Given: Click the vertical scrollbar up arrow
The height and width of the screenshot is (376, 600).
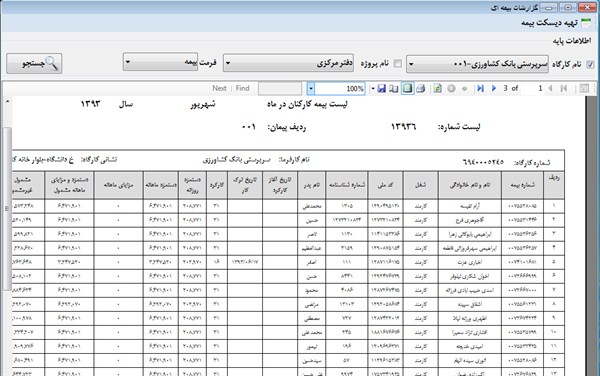Looking at the screenshot, I should 7,102.
